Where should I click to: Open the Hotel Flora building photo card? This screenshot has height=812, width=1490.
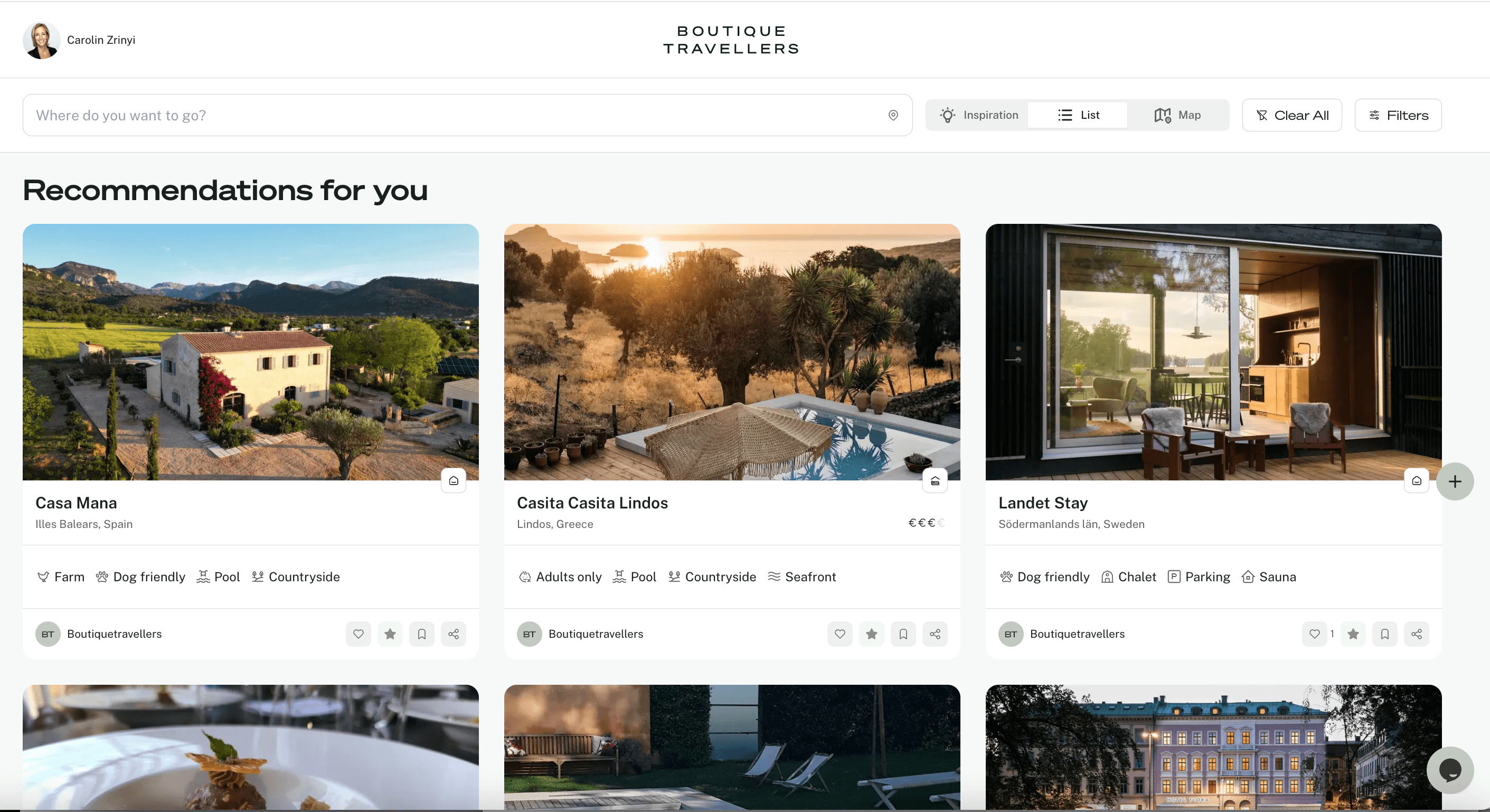(1213, 747)
